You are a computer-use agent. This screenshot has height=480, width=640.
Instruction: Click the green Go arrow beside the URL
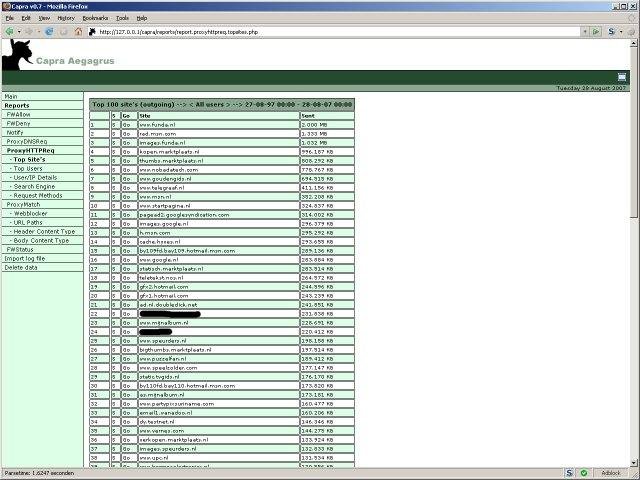click(596, 31)
